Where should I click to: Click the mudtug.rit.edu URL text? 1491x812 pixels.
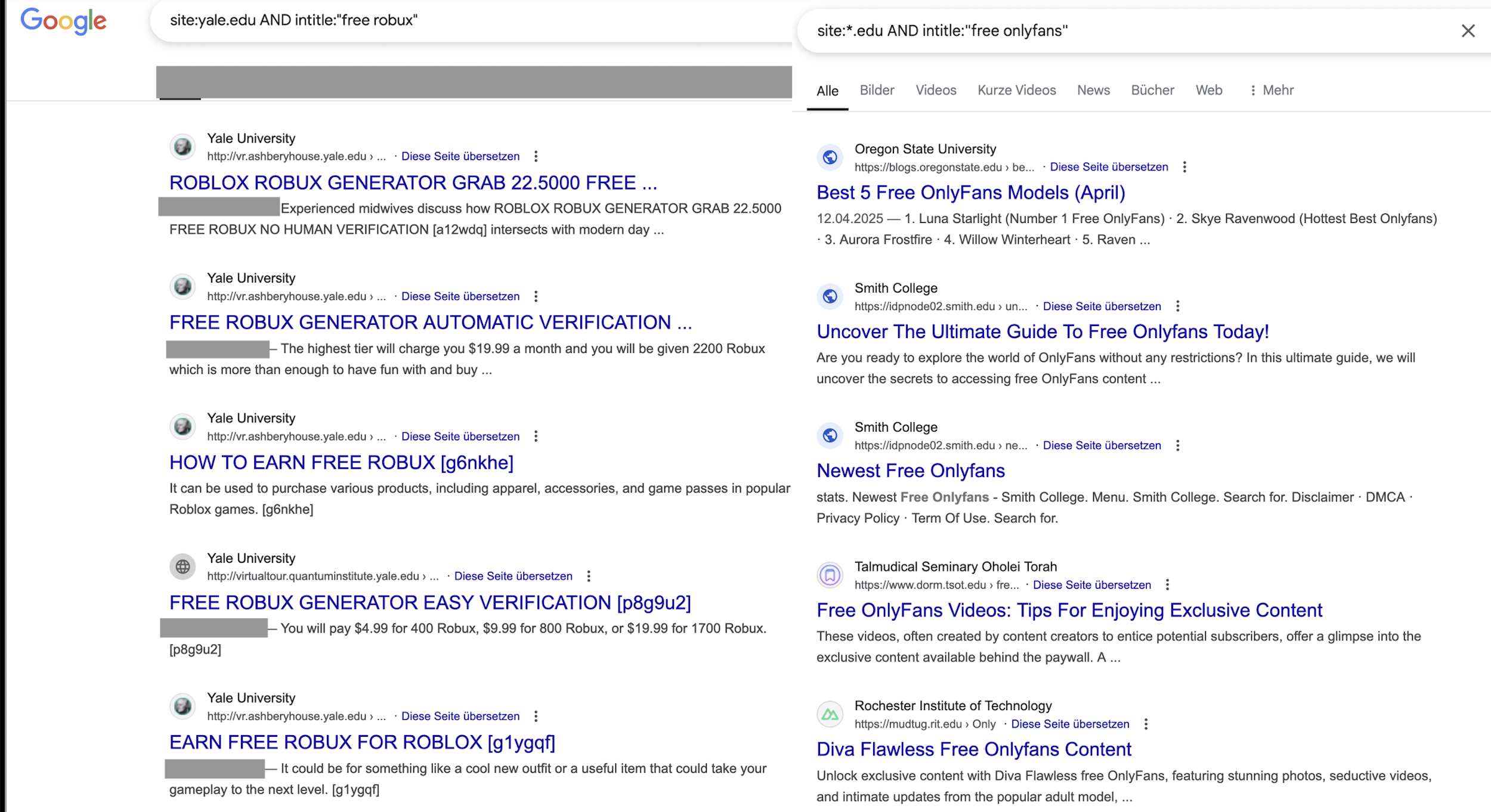925,724
